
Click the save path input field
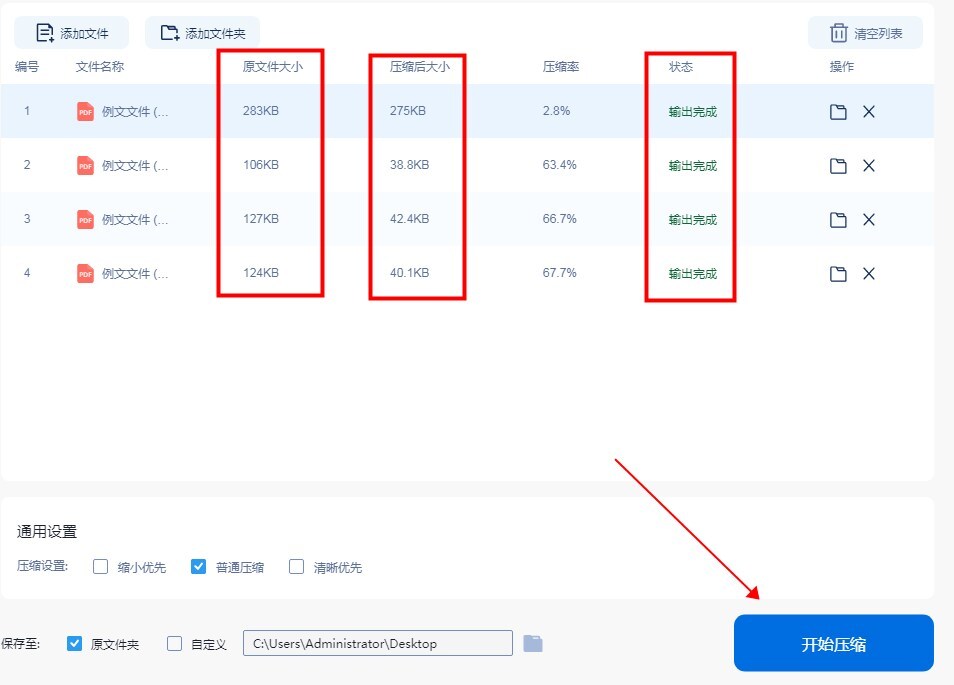coord(378,643)
